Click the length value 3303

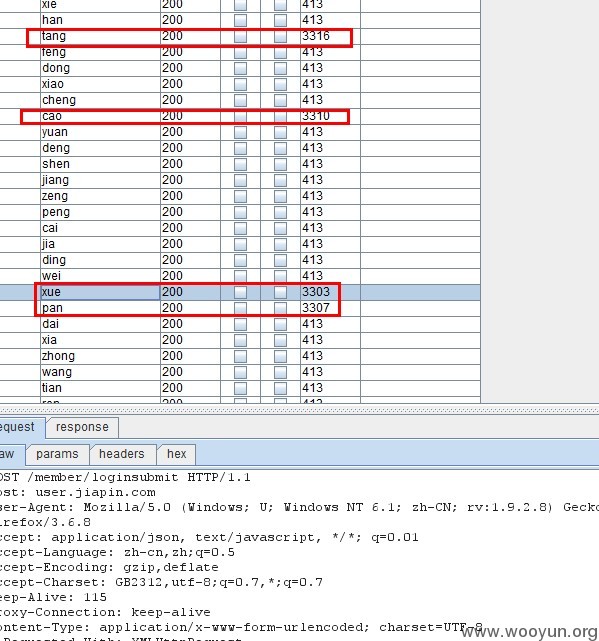(x=316, y=292)
